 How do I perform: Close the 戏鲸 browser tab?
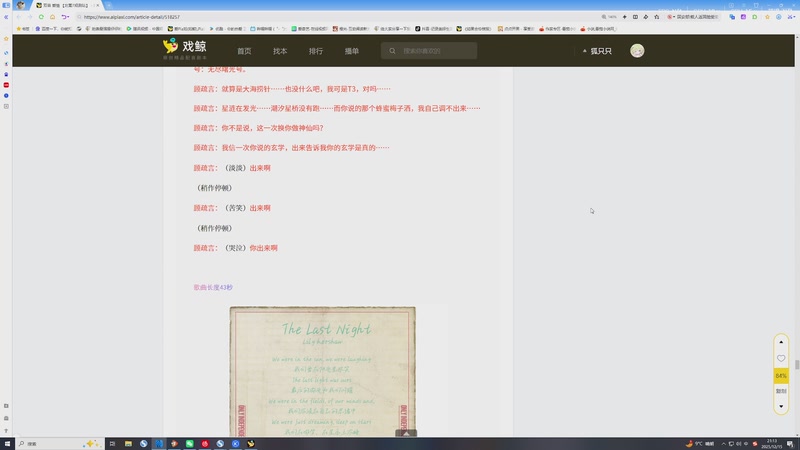(97, 5)
